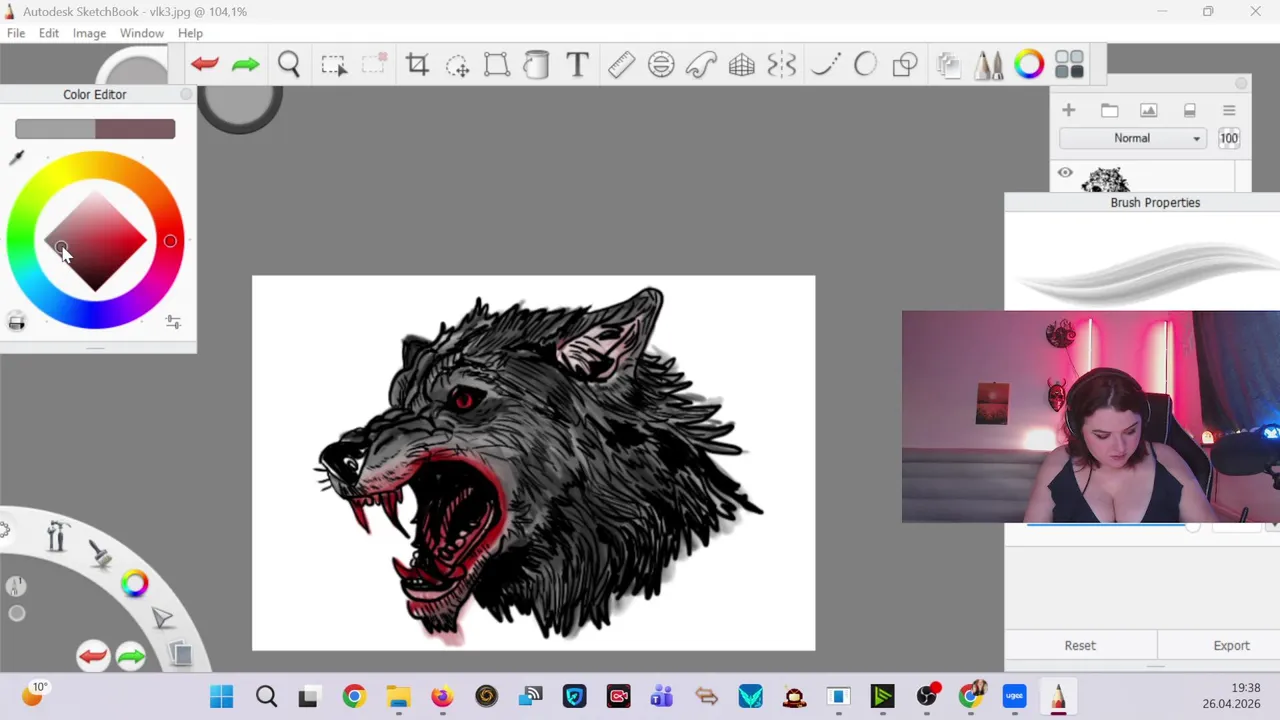Open File Explorer from the taskbar

pos(398,696)
